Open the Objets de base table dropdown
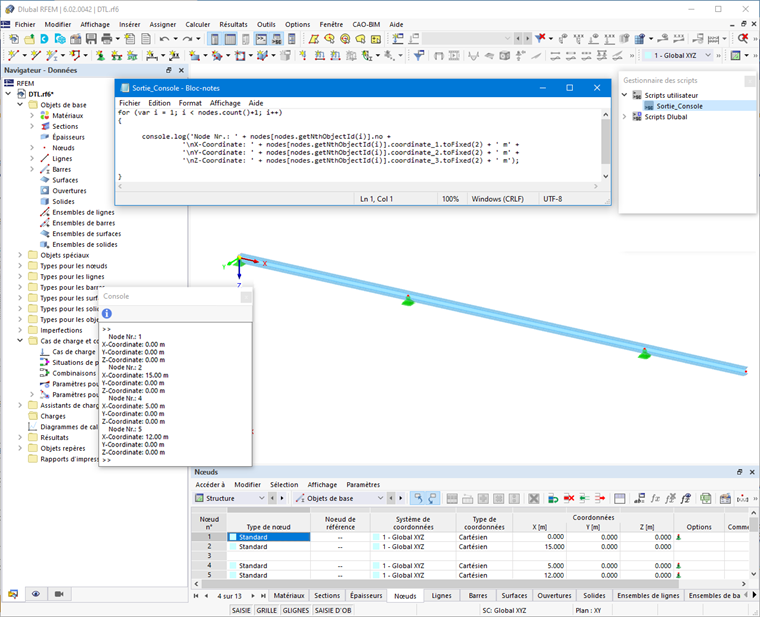 click(339, 498)
